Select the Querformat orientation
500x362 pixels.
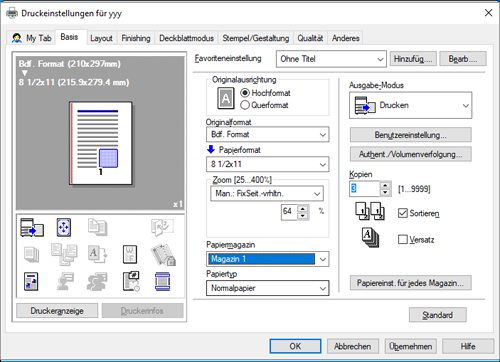point(245,105)
